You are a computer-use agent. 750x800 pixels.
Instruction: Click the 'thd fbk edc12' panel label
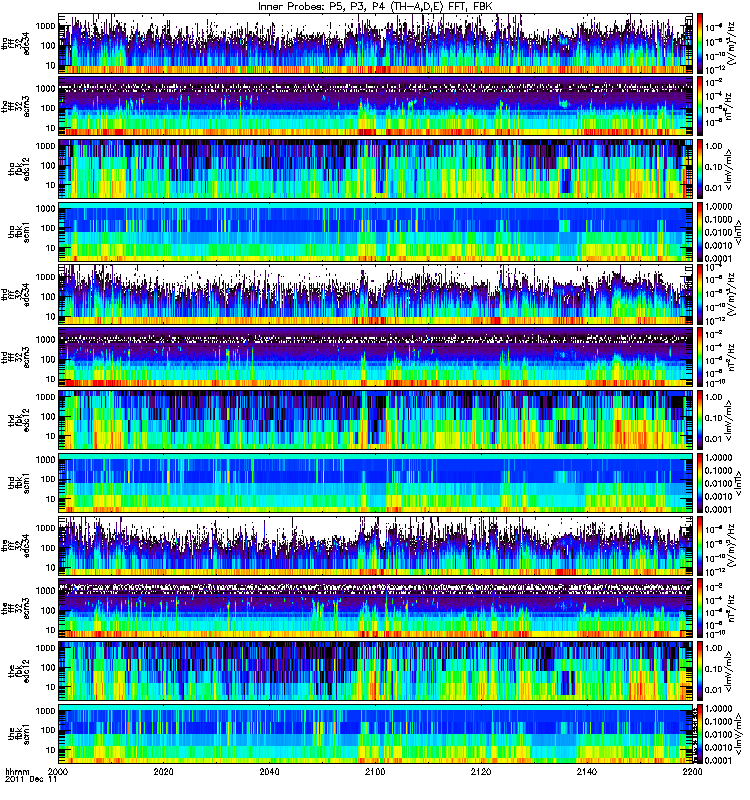coord(19,420)
